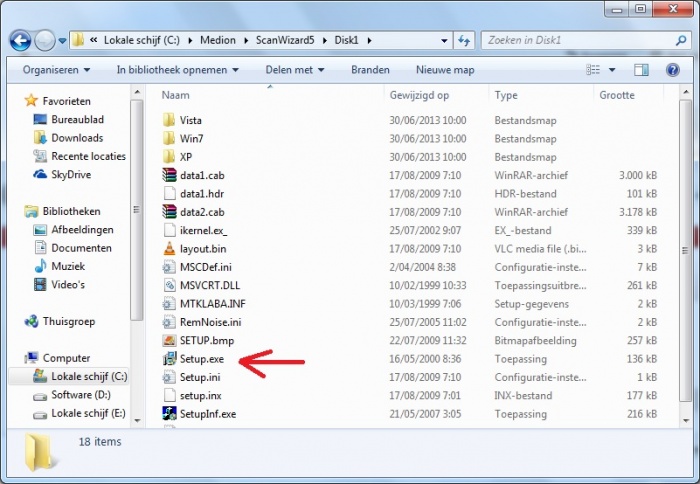The width and height of the screenshot is (700, 484).
Task: Sort by the Grootte column header
Action: tap(617, 95)
